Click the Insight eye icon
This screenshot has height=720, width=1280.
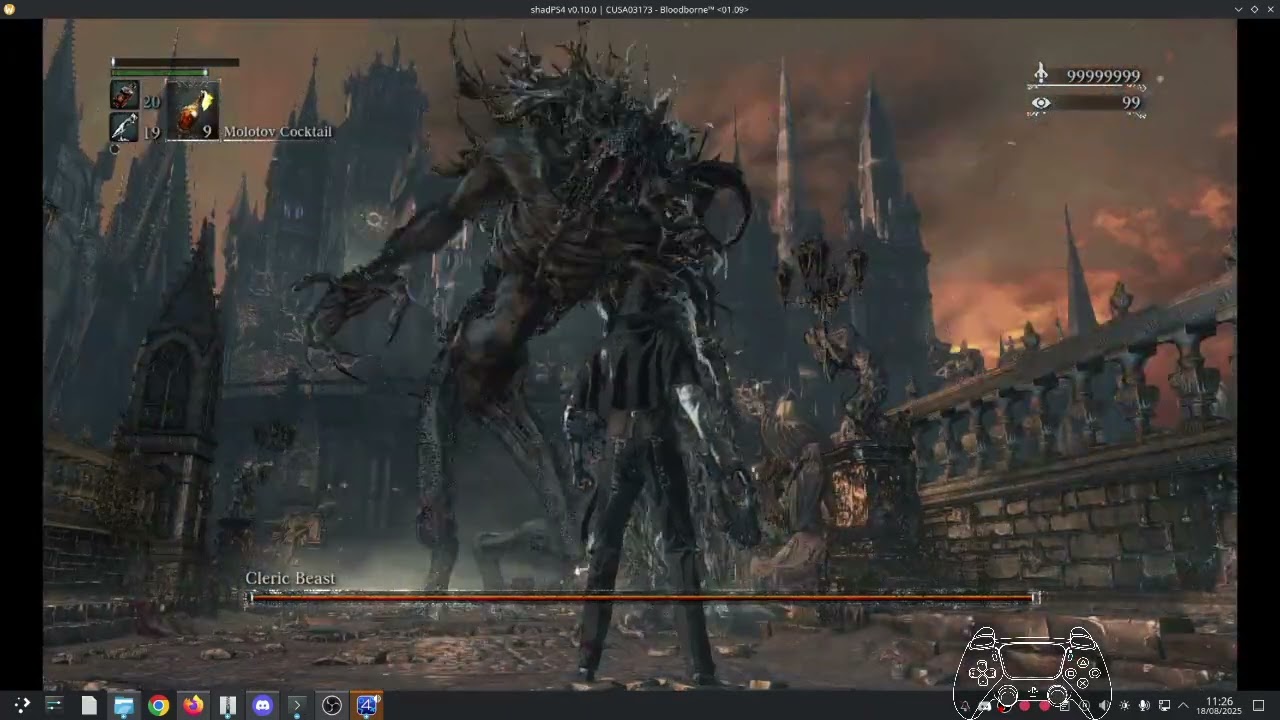click(x=1041, y=103)
